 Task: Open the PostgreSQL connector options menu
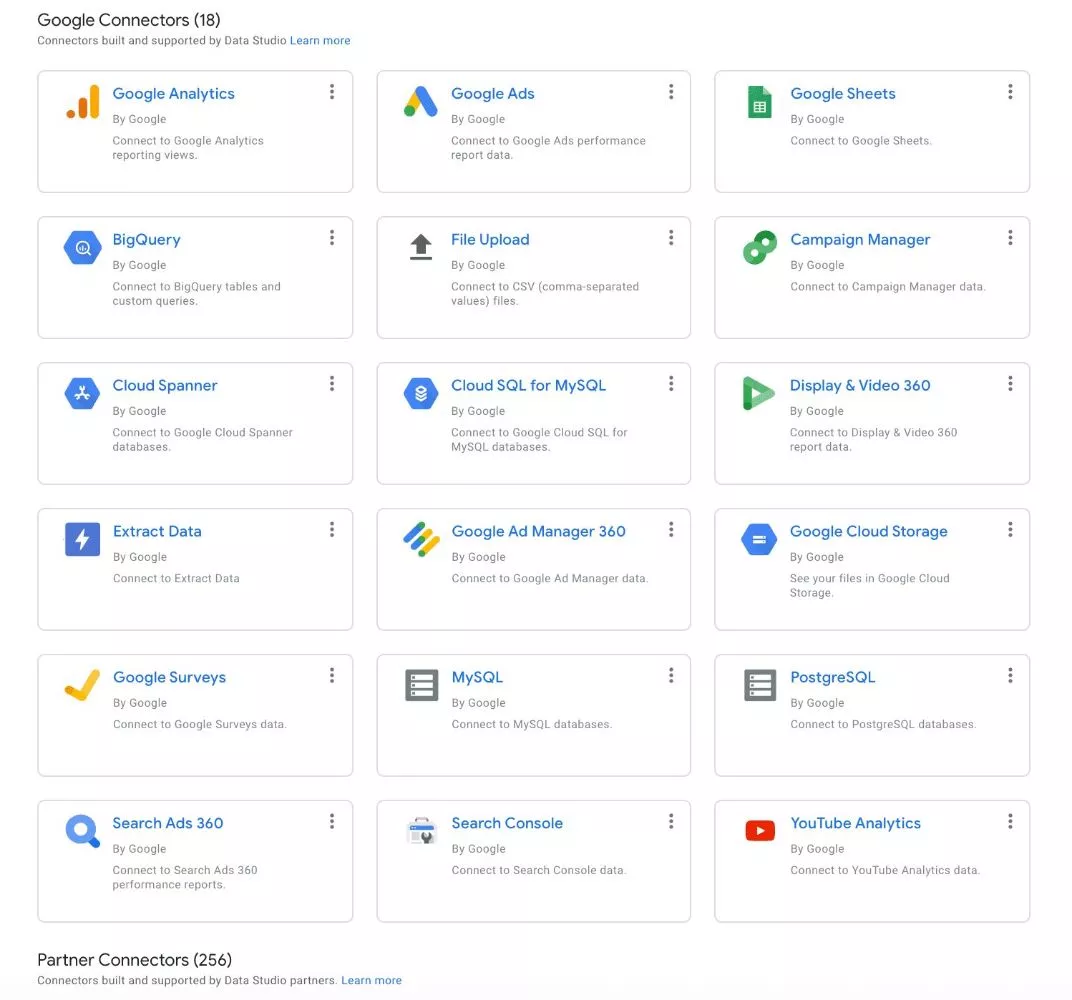1010,675
